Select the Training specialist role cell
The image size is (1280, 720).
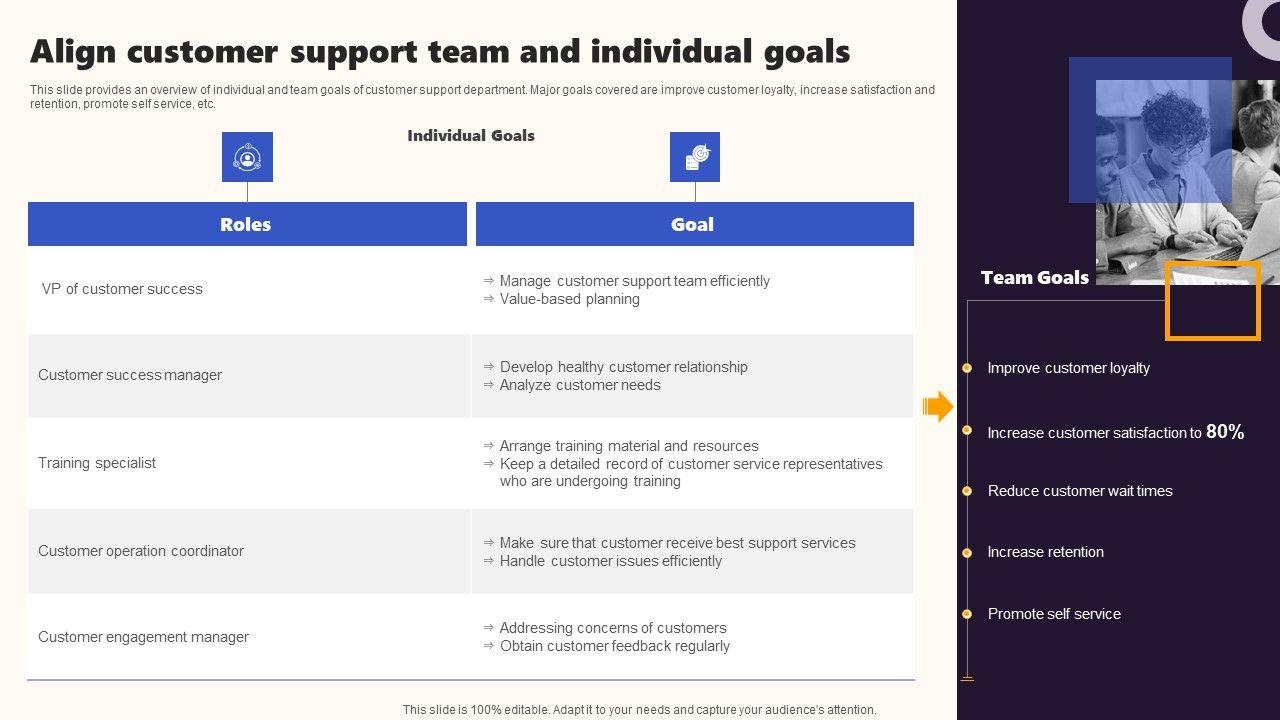pos(97,463)
